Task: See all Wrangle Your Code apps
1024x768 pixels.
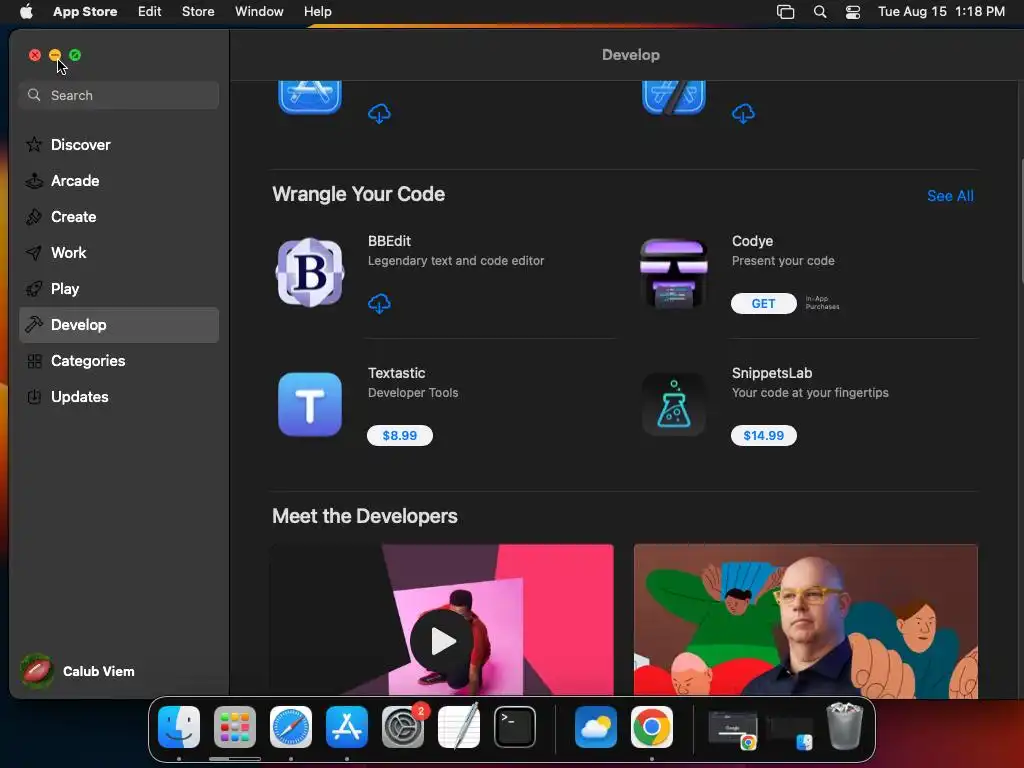Action: pyautogui.click(x=950, y=196)
